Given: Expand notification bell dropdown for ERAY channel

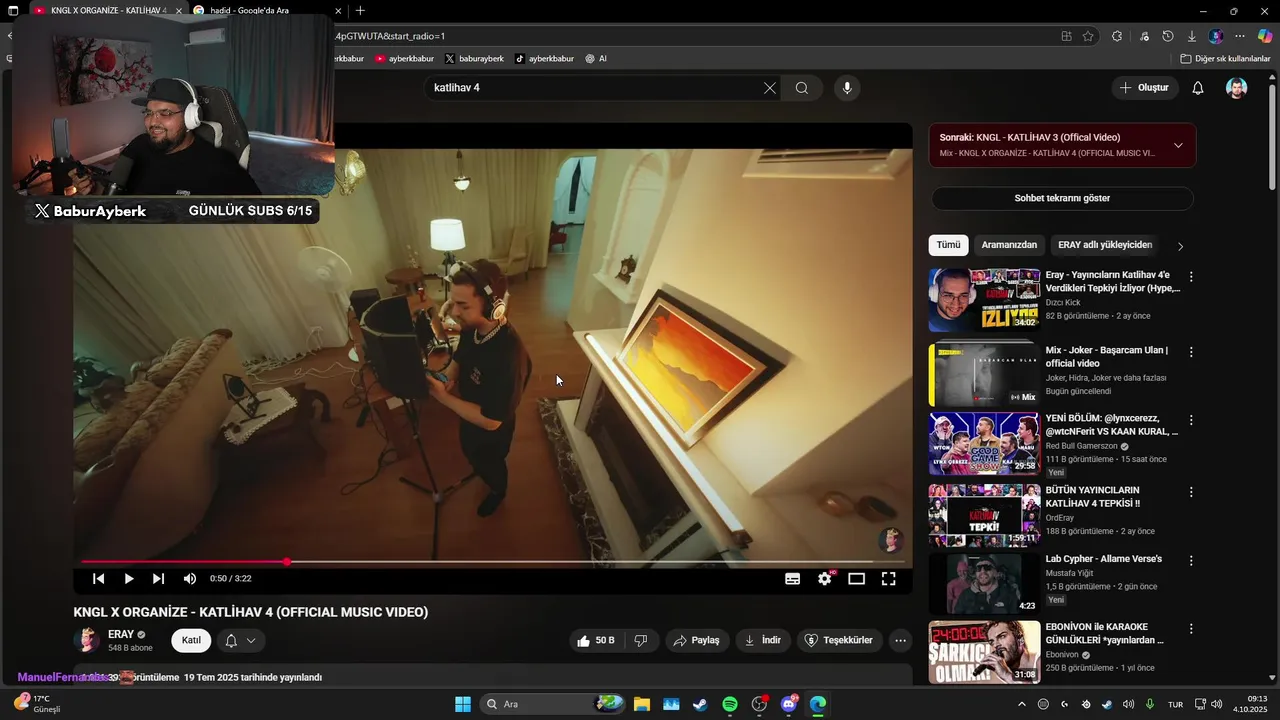Looking at the screenshot, I should point(241,640).
